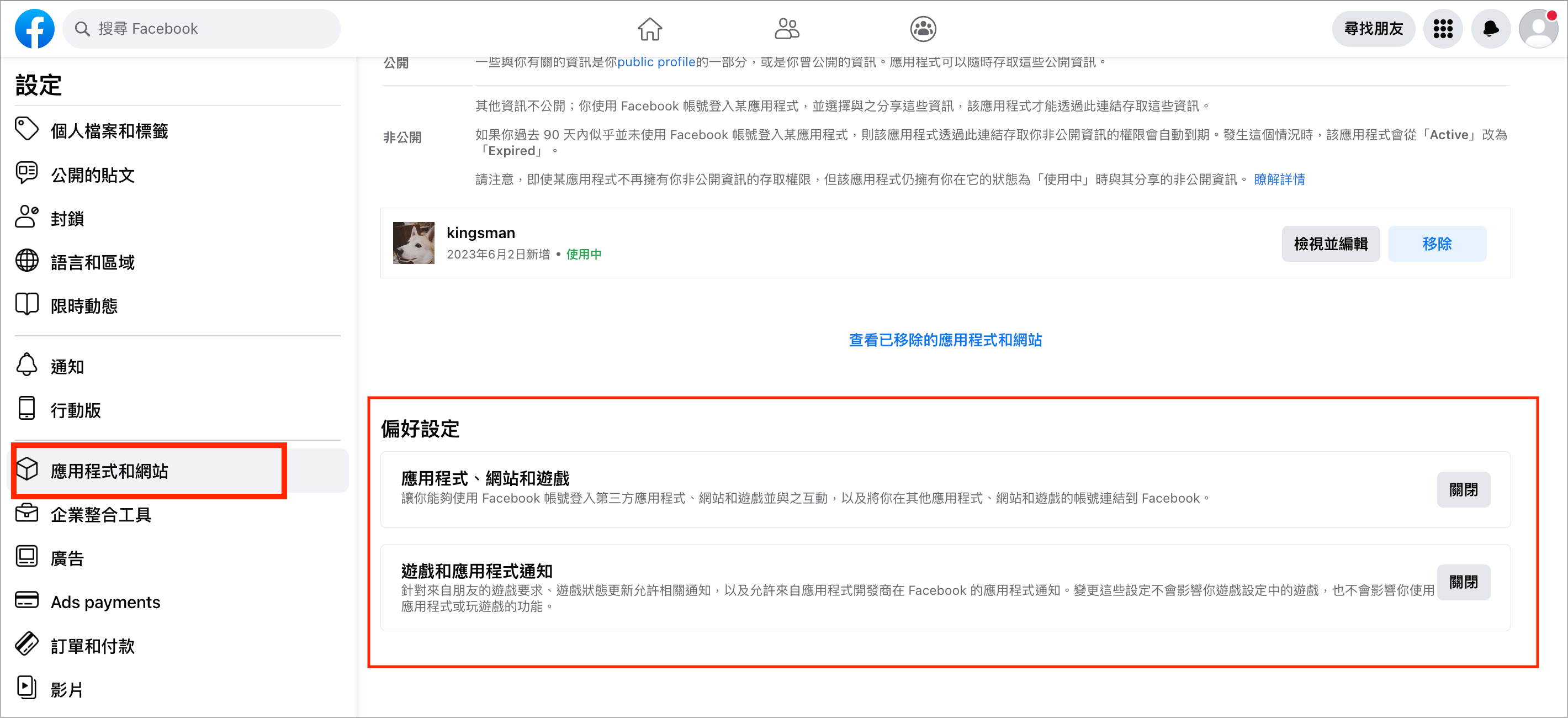This screenshot has height=718, width=1568.
Task: Select 廣告 in settings sidebar
Action: click(178, 558)
